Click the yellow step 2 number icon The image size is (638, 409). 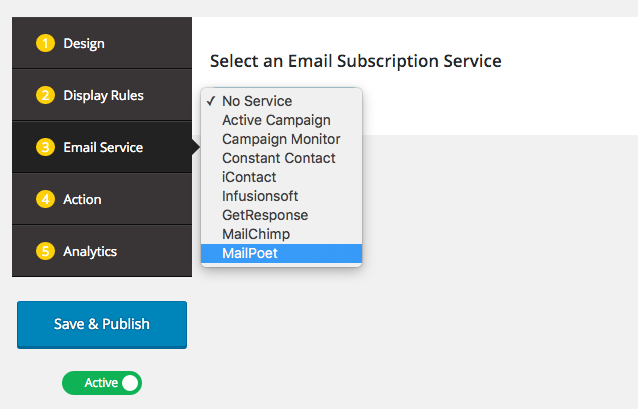(x=45, y=96)
